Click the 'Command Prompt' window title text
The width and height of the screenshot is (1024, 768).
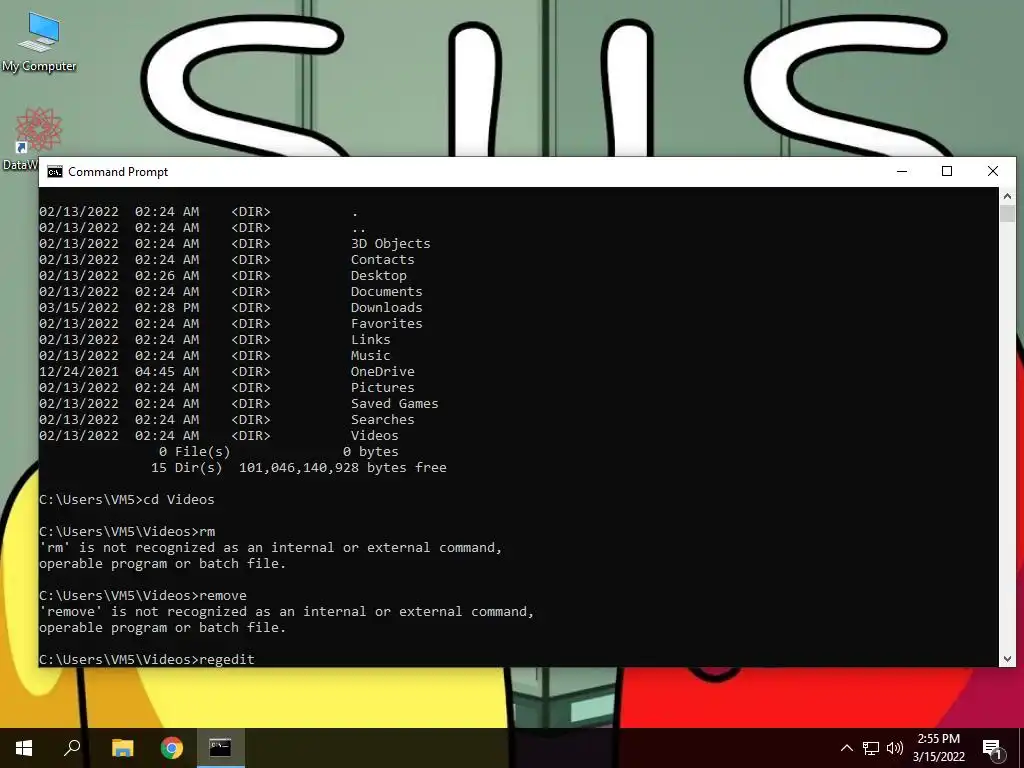click(x=118, y=172)
